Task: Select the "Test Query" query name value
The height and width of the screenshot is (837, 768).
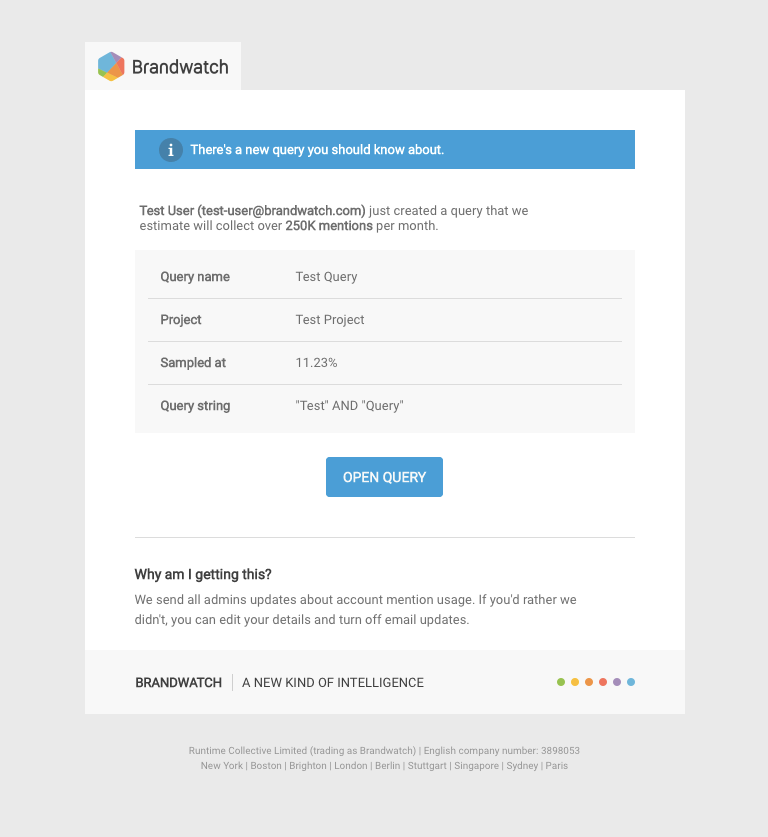Action: (x=326, y=277)
